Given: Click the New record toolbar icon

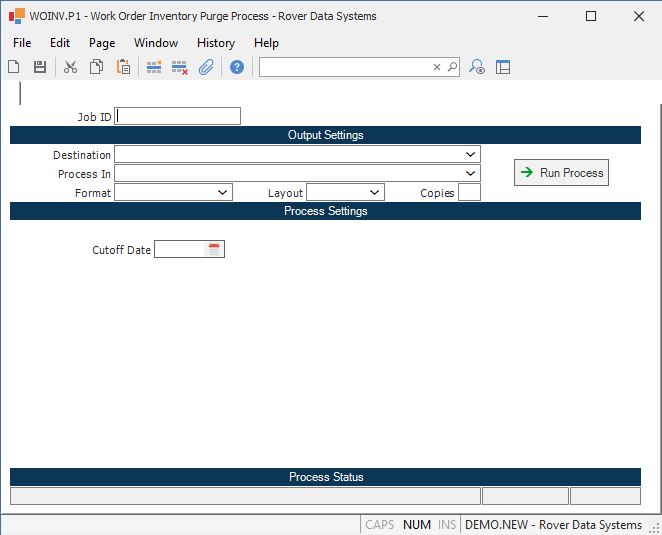Looking at the screenshot, I should [x=14, y=67].
